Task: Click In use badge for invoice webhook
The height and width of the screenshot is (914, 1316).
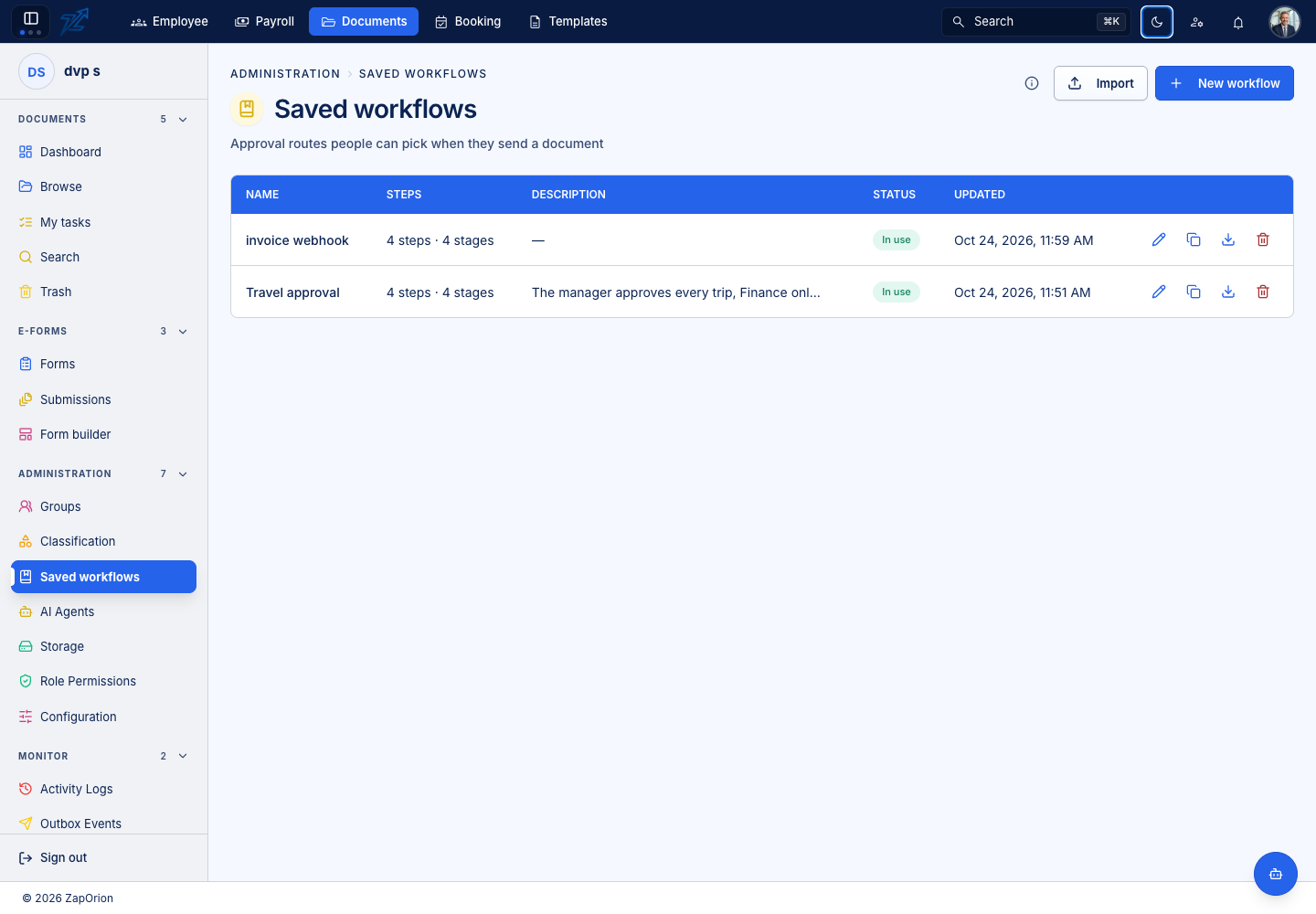Action: [897, 239]
